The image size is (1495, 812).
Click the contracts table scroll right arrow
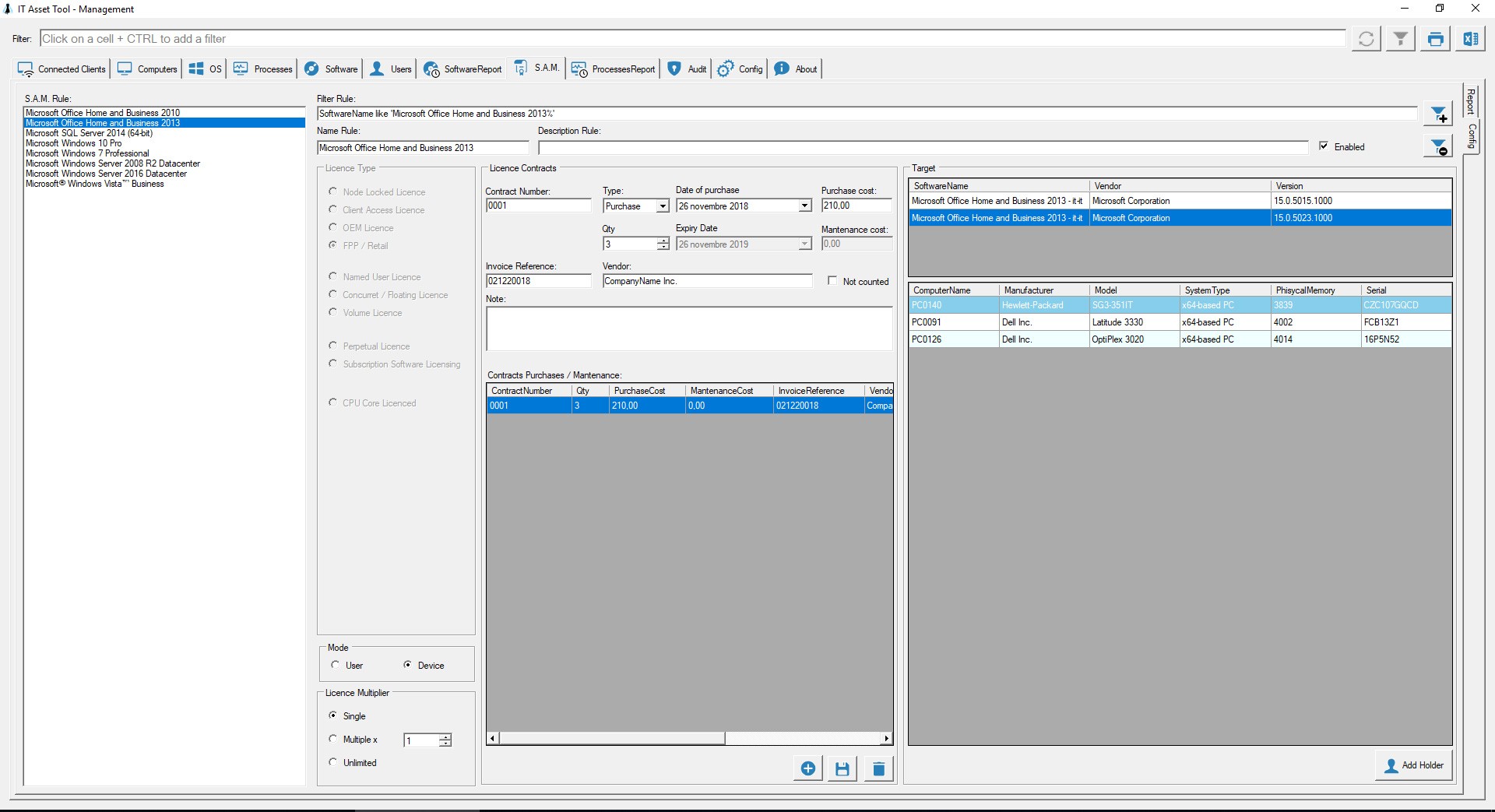pyautogui.click(x=886, y=738)
